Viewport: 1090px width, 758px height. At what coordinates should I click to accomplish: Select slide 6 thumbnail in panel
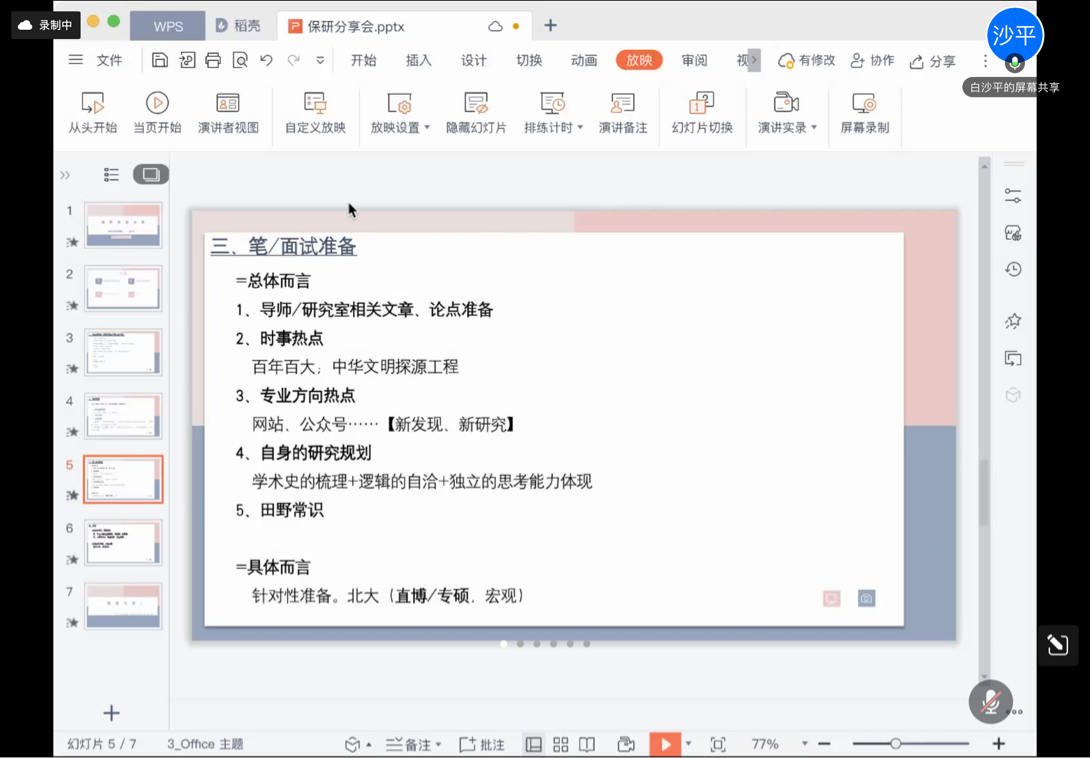[123, 542]
